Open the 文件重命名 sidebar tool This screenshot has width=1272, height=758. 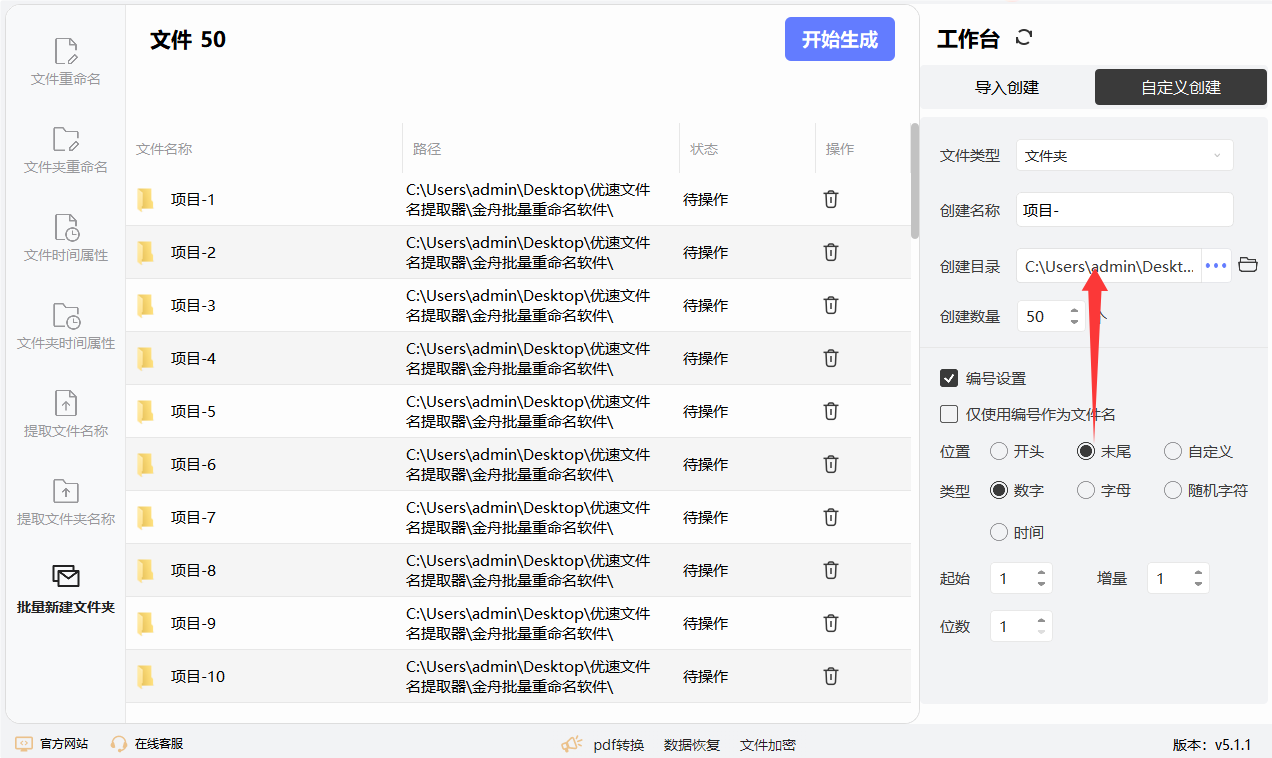pos(66,62)
